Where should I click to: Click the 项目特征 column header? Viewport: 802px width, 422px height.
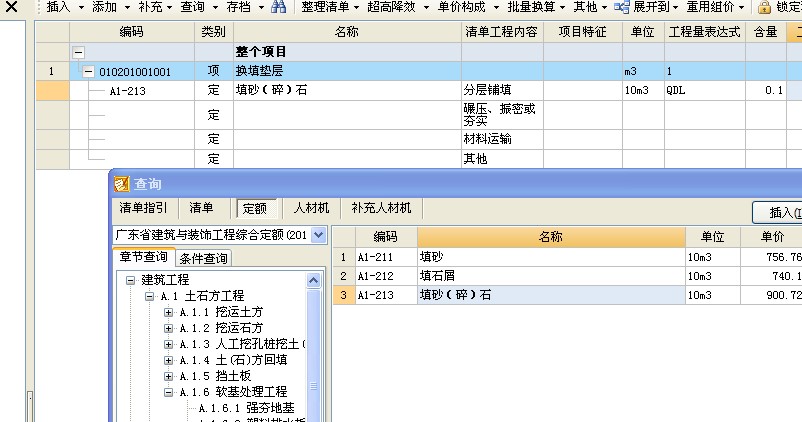pyautogui.click(x=583, y=32)
